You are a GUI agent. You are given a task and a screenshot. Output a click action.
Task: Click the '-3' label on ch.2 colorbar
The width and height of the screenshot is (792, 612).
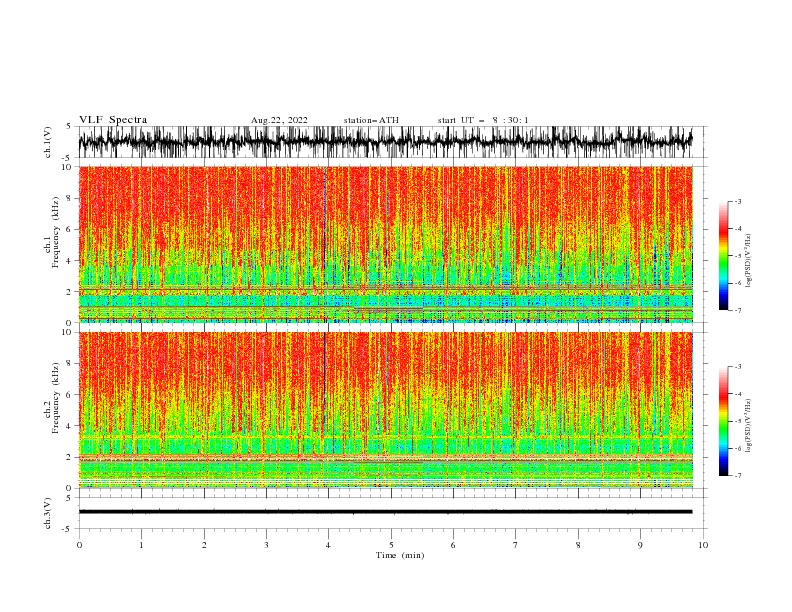[738, 367]
